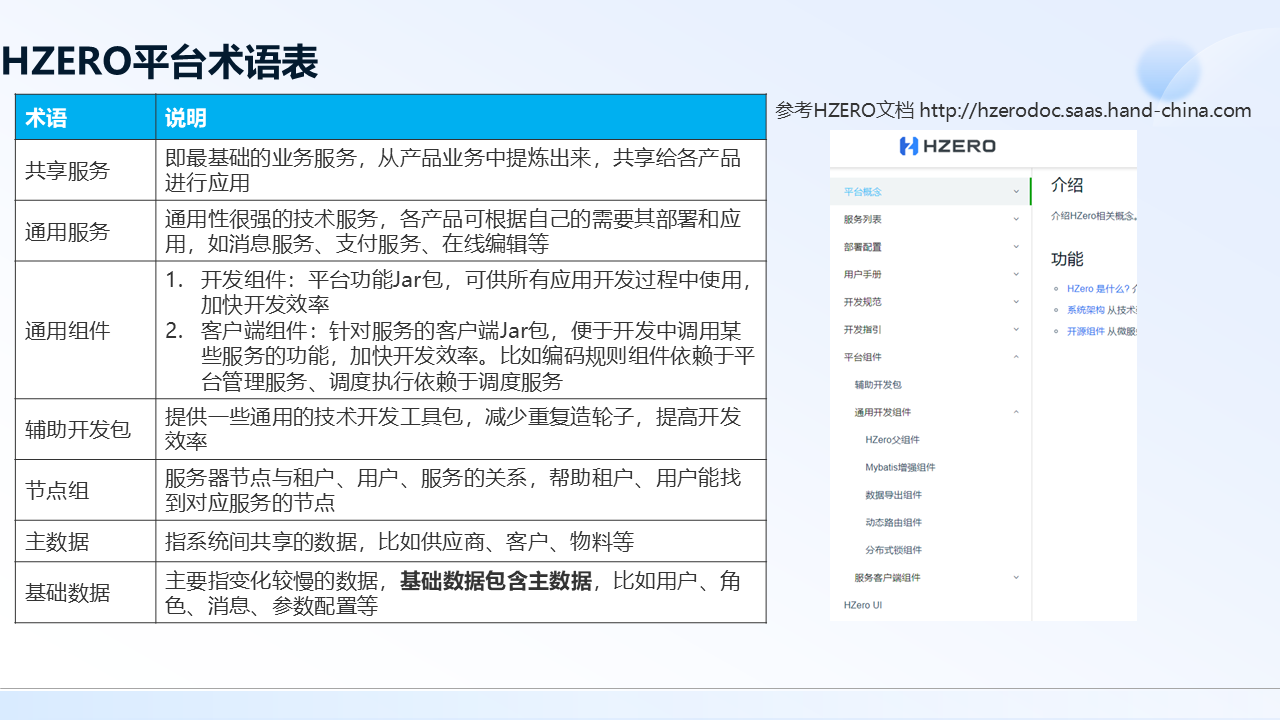Click the 辅助开发包 description cell
This screenshot has height=720, width=1280.
[461, 429]
